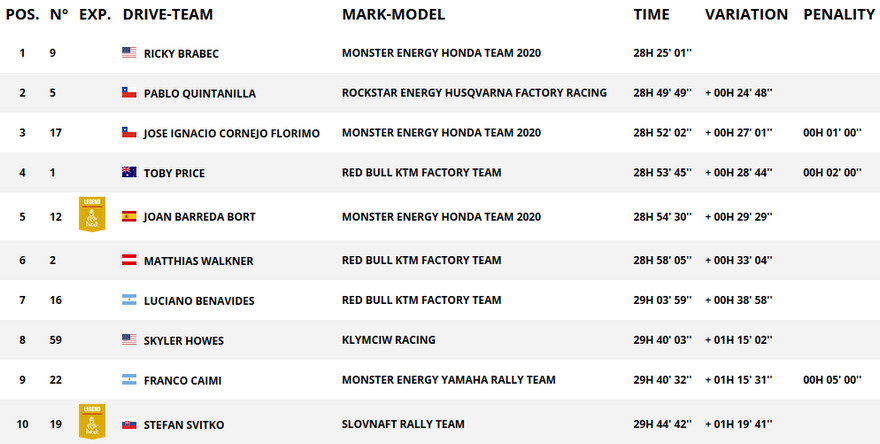Viewport: 880px width, 444px height.
Task: Click the Austria flag next to Matthias Walkner
Action: point(129,260)
